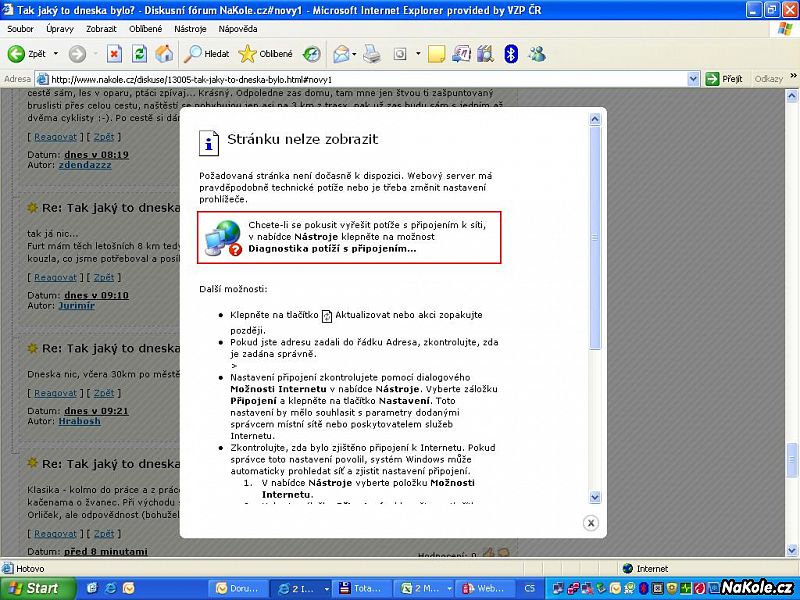The image size is (800, 600).
Task: Click the Bluetooth toolbar icon
Action: coord(510,54)
